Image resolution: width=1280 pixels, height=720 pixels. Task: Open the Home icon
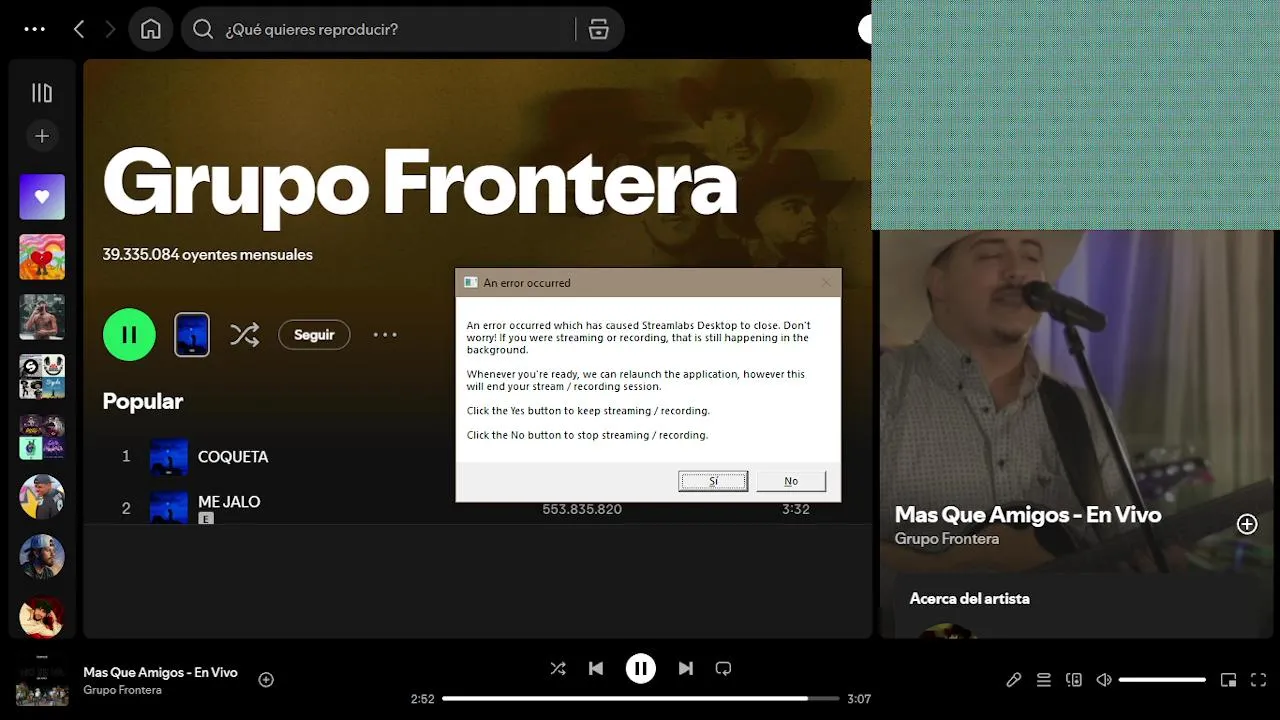(x=151, y=29)
